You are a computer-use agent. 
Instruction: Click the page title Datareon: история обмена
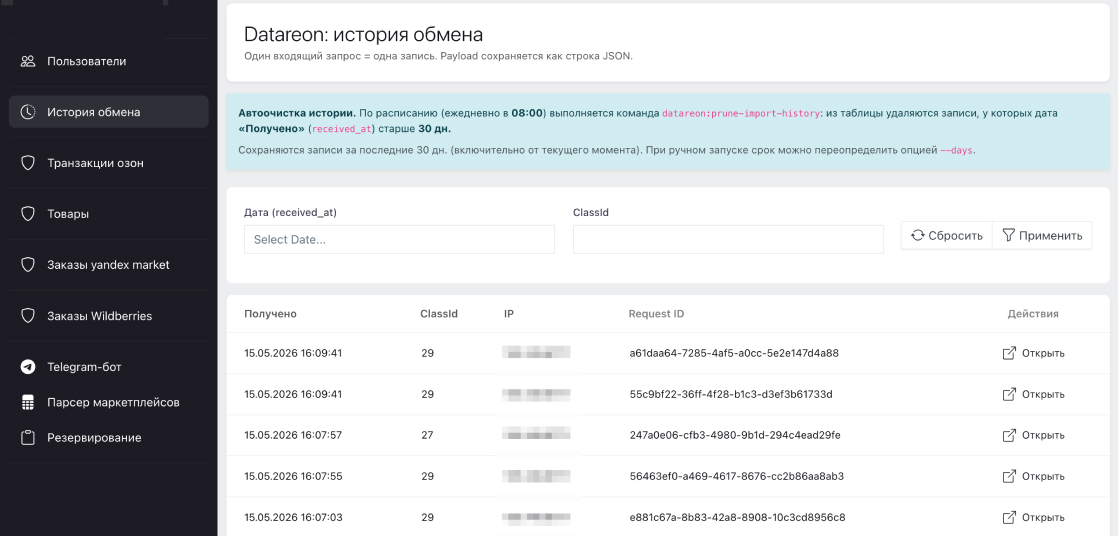[364, 34]
